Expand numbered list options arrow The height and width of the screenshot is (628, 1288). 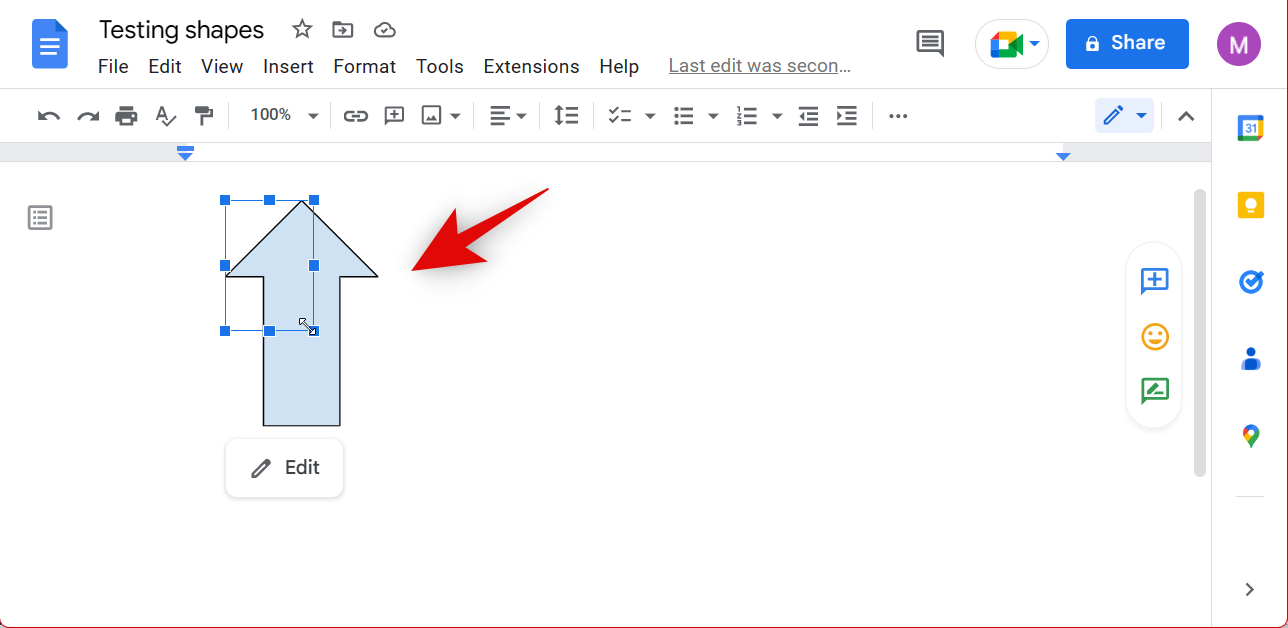click(x=777, y=116)
